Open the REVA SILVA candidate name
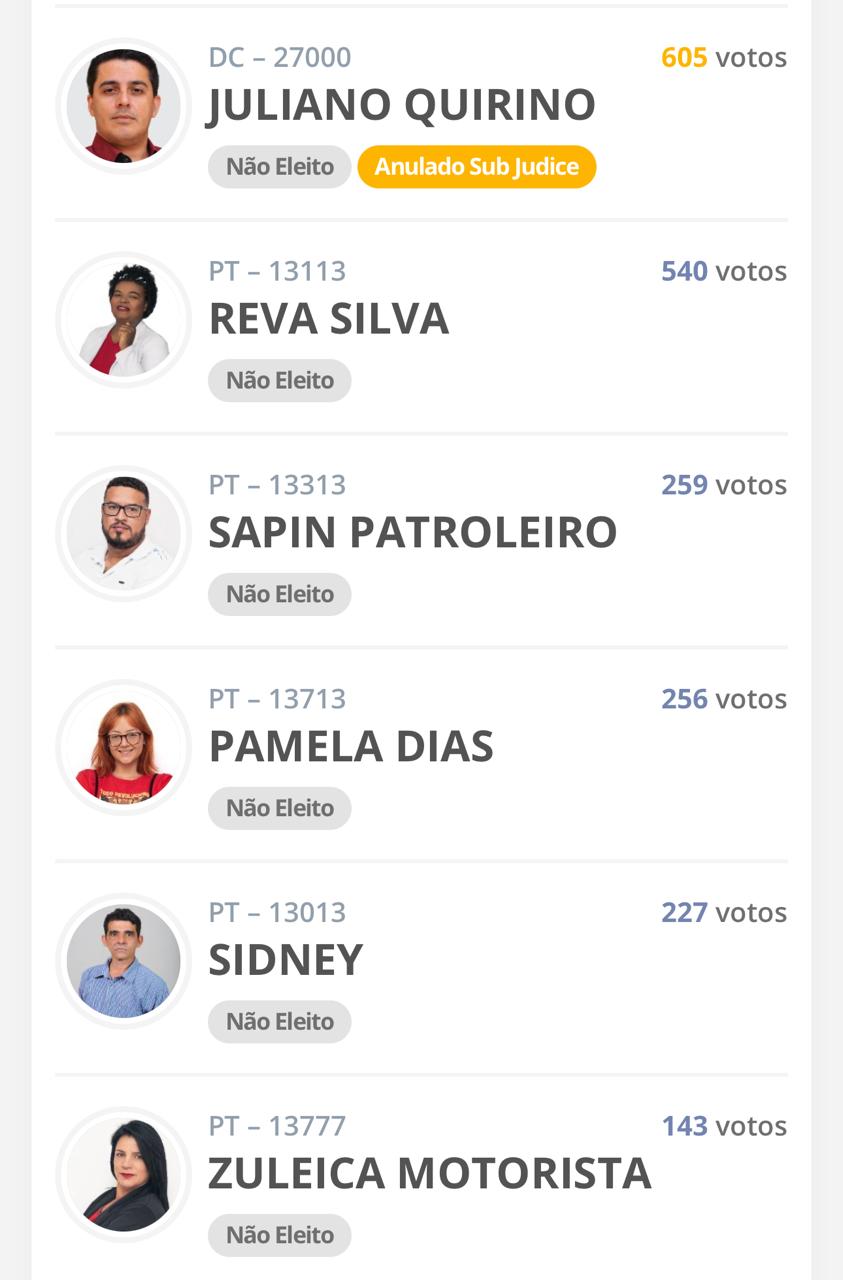 pyautogui.click(x=329, y=319)
